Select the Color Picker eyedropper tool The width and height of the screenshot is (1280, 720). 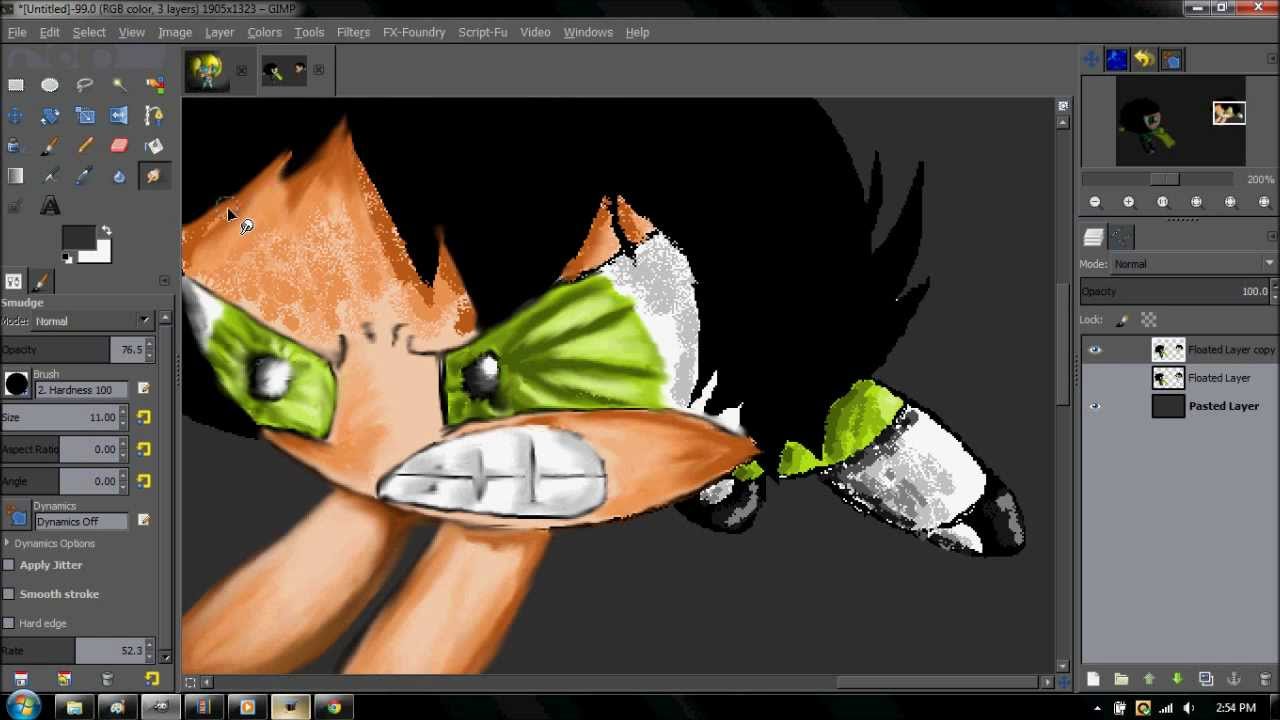pos(85,176)
